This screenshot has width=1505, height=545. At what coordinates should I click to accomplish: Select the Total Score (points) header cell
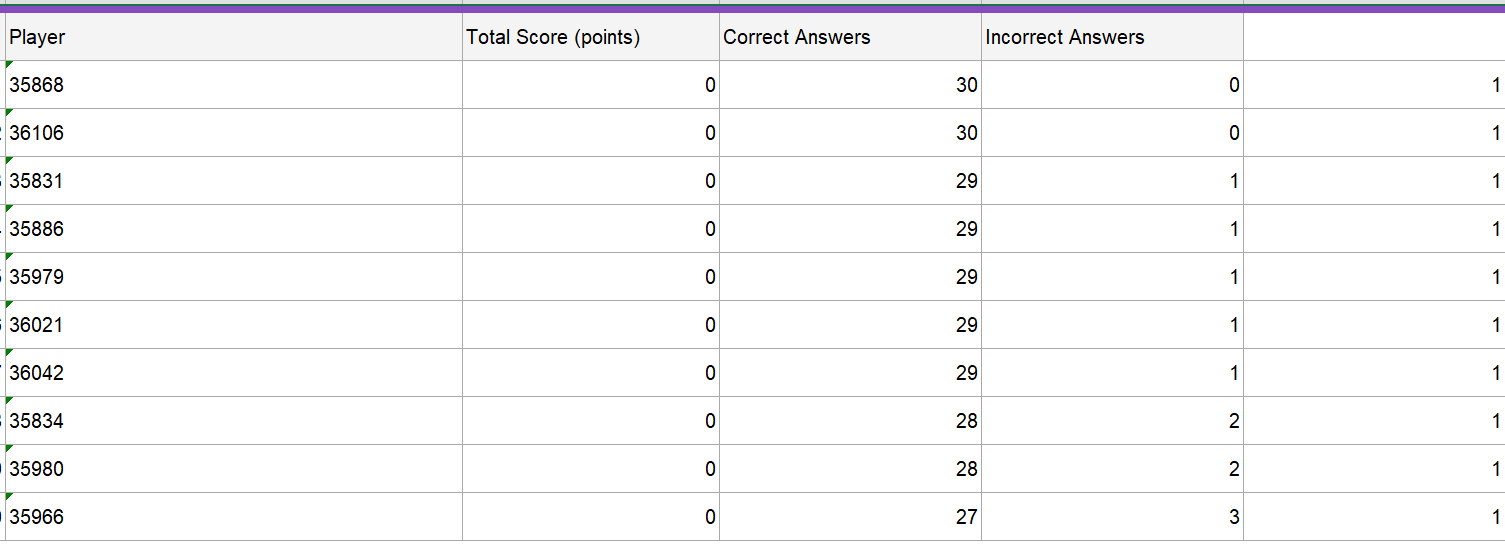[x=590, y=37]
